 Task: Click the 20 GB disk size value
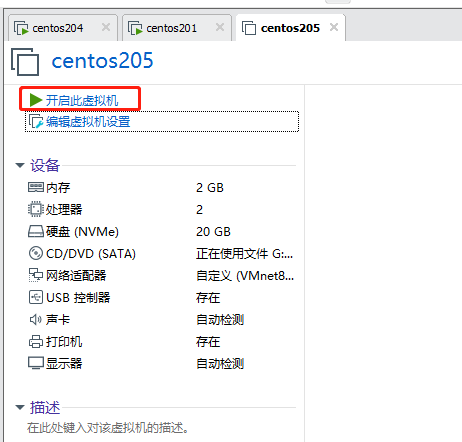[x=213, y=232]
